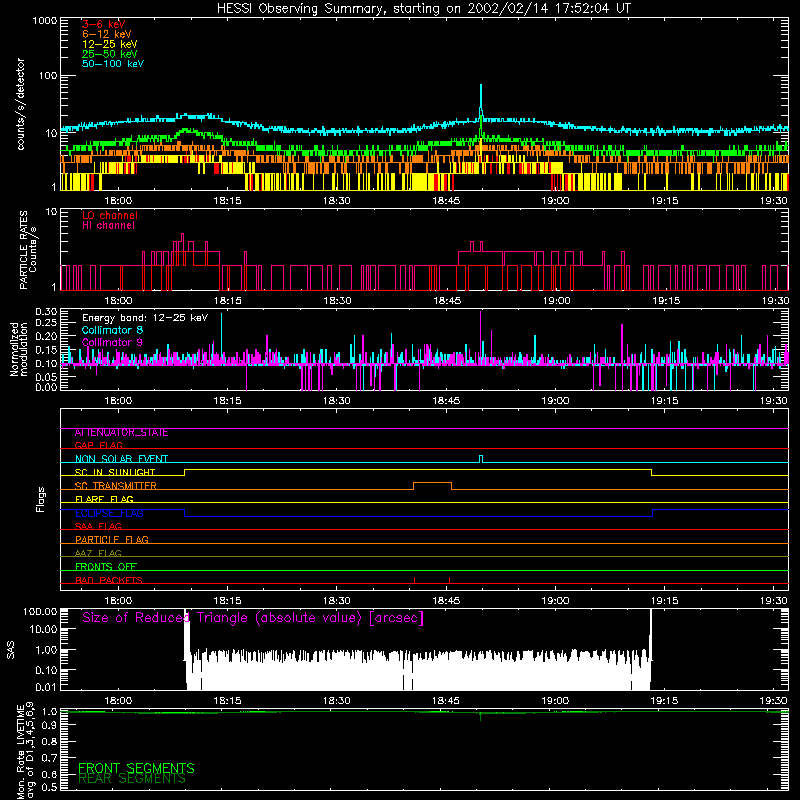Select the 3-6 keV legend label
800x800 pixels.
pyautogui.click(x=103, y=24)
